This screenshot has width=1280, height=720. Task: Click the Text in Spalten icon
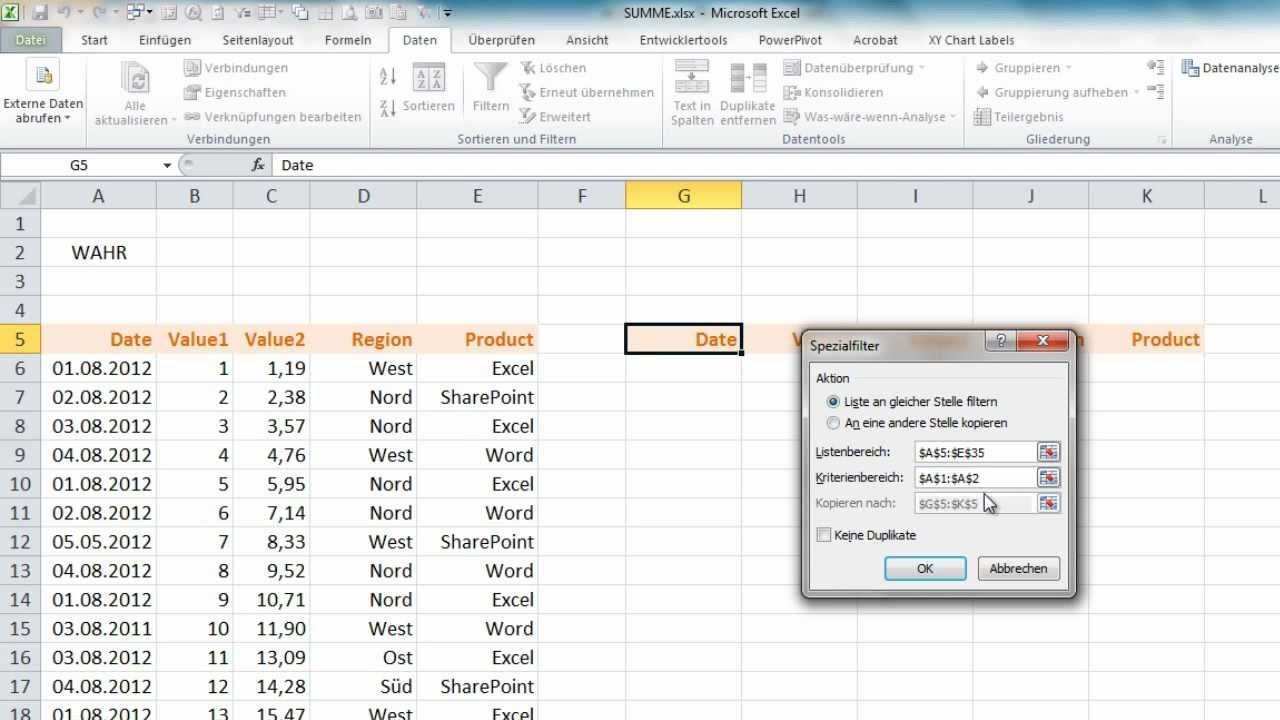coord(692,78)
